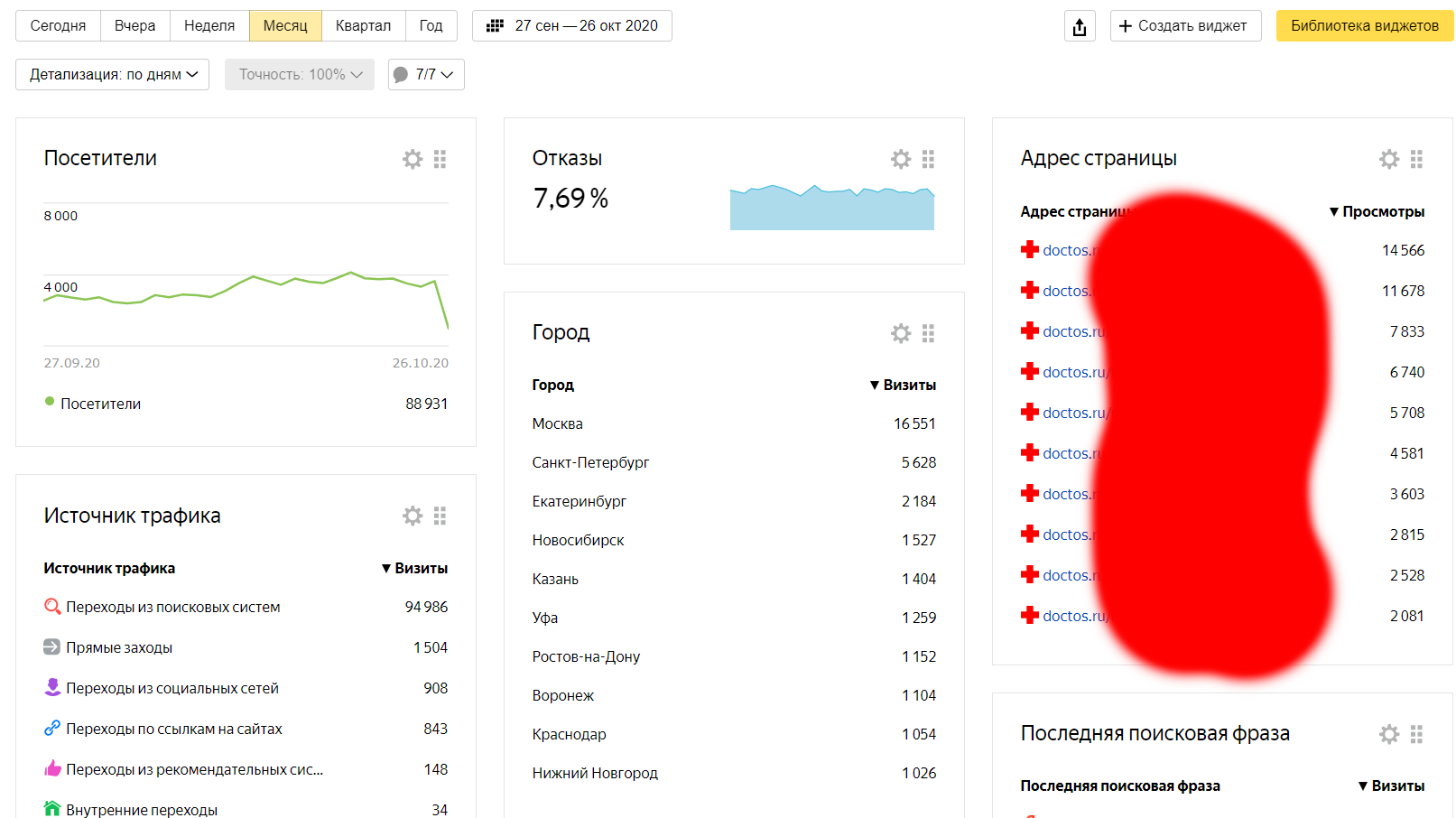1456x818 pixels.
Task: Open settings gear of Отказы widget
Action: (x=901, y=159)
